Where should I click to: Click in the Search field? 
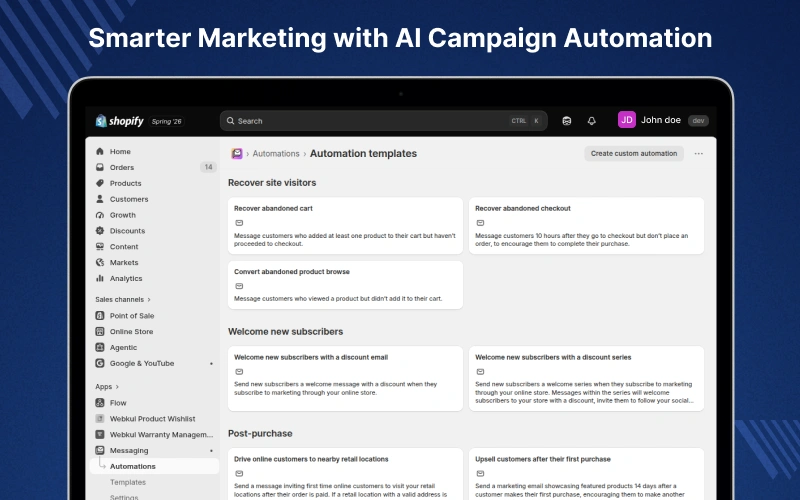pos(384,121)
